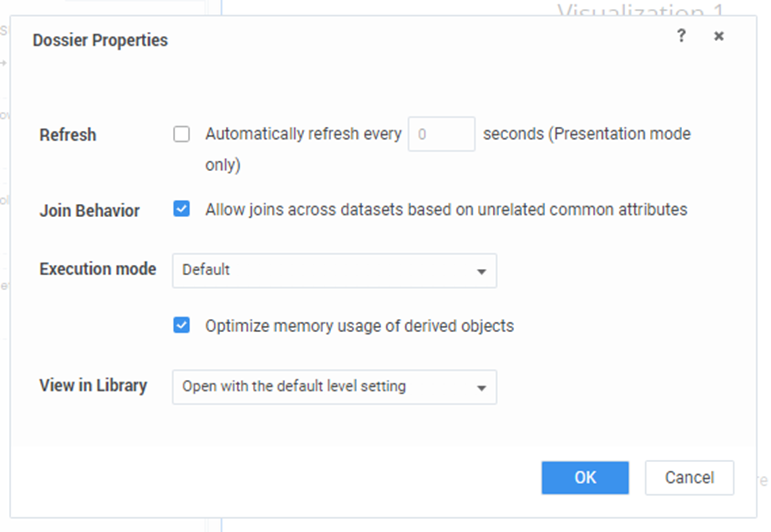Click the Execution mode dropdown arrow
Screen dimensions: 771x532
tap(481, 271)
